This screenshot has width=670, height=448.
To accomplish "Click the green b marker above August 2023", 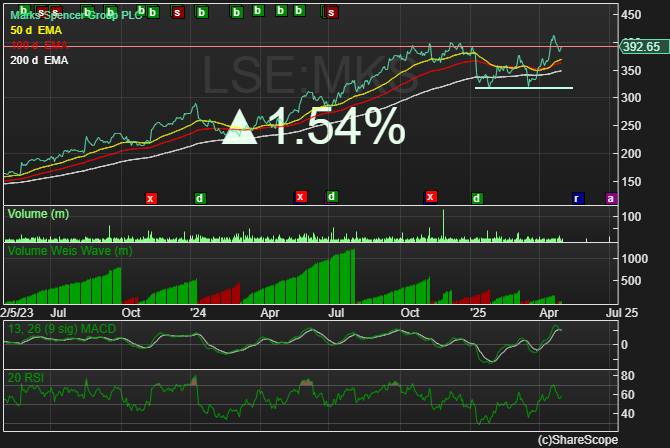I will (87, 13).
